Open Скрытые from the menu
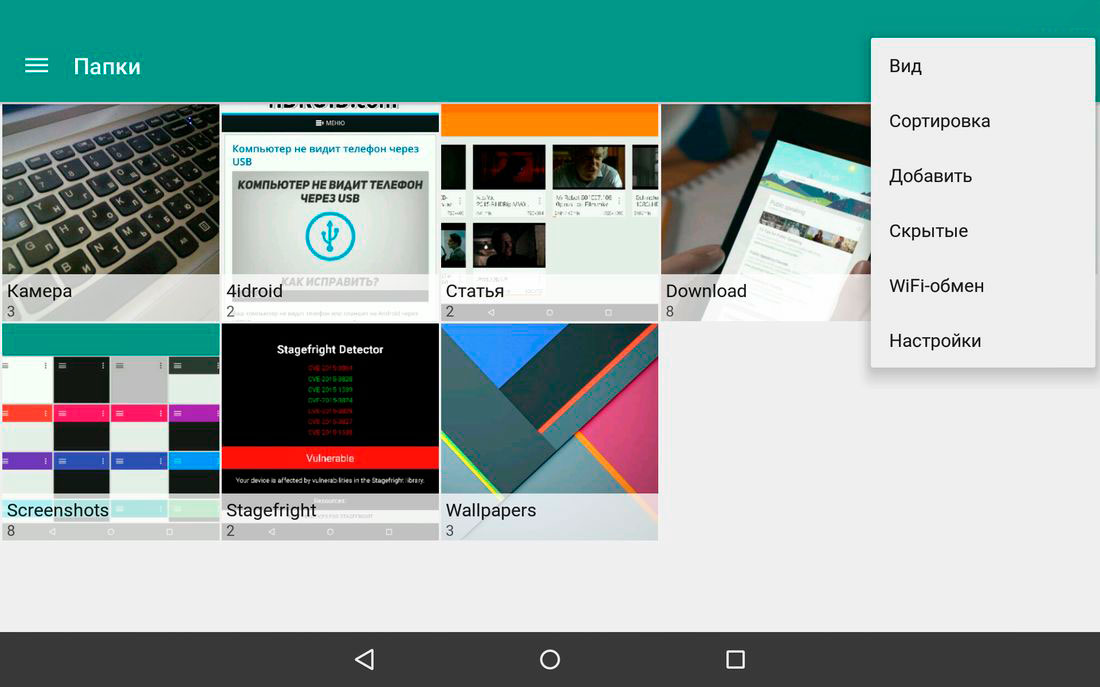 [982, 231]
